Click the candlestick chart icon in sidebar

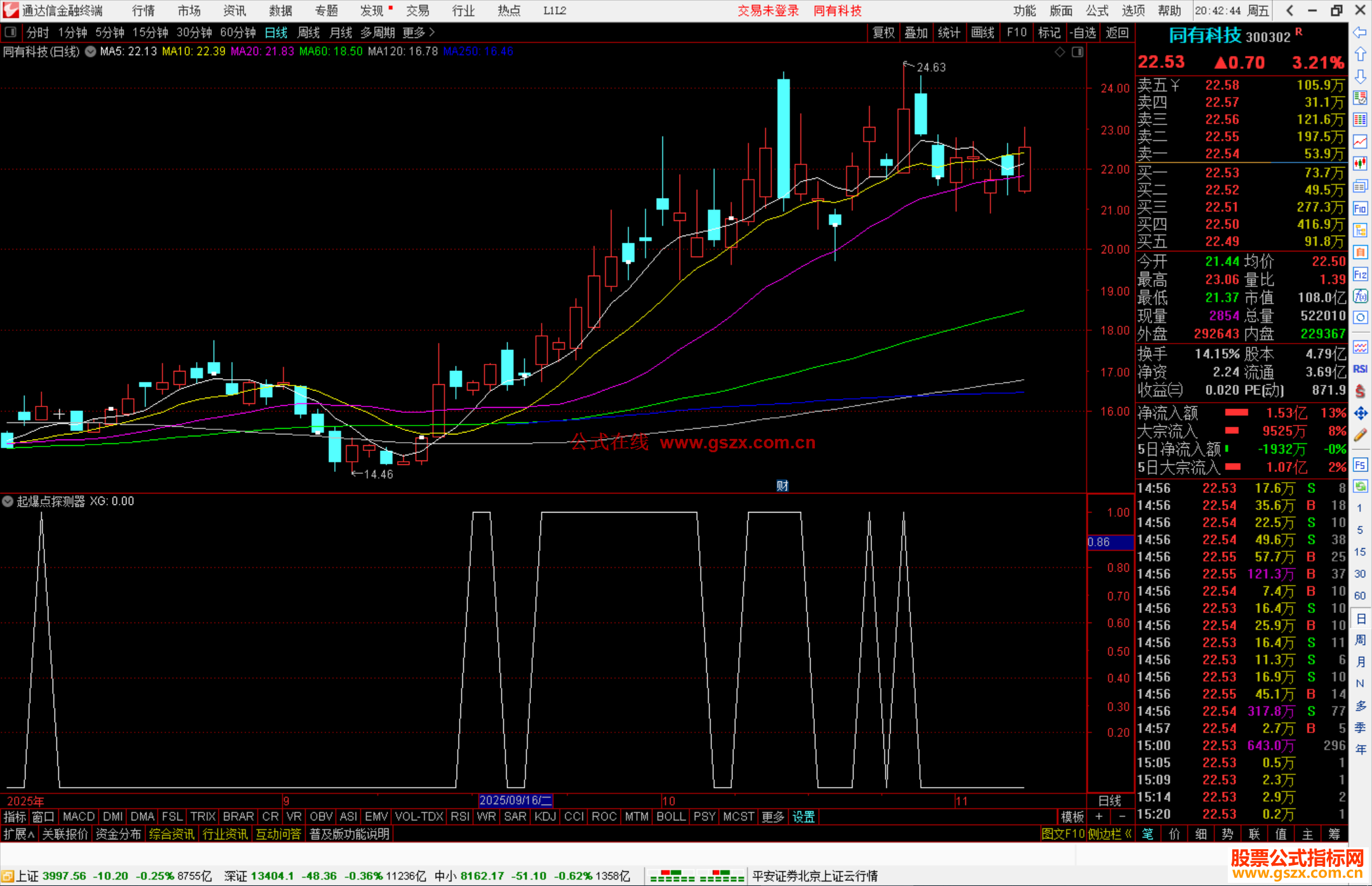click(x=1360, y=164)
